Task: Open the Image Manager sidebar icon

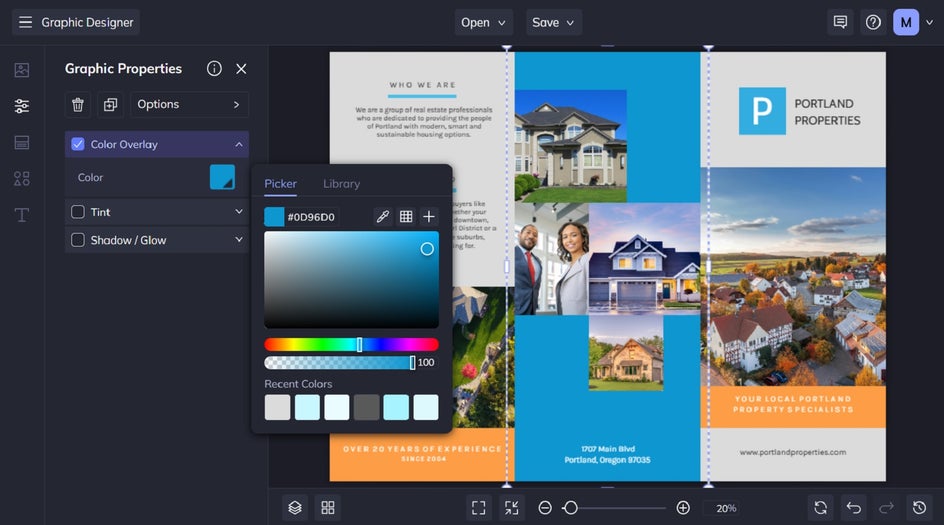Action: 22,70
